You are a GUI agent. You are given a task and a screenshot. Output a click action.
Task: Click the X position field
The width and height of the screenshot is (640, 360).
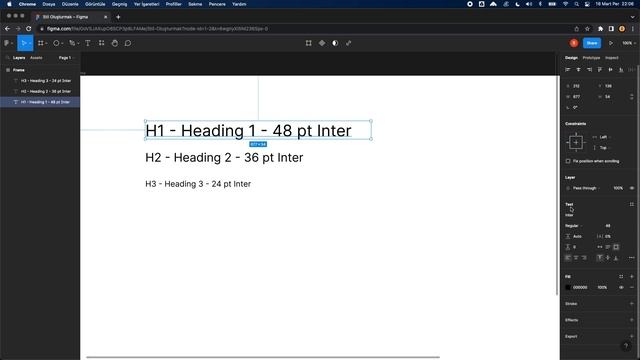pos(578,86)
